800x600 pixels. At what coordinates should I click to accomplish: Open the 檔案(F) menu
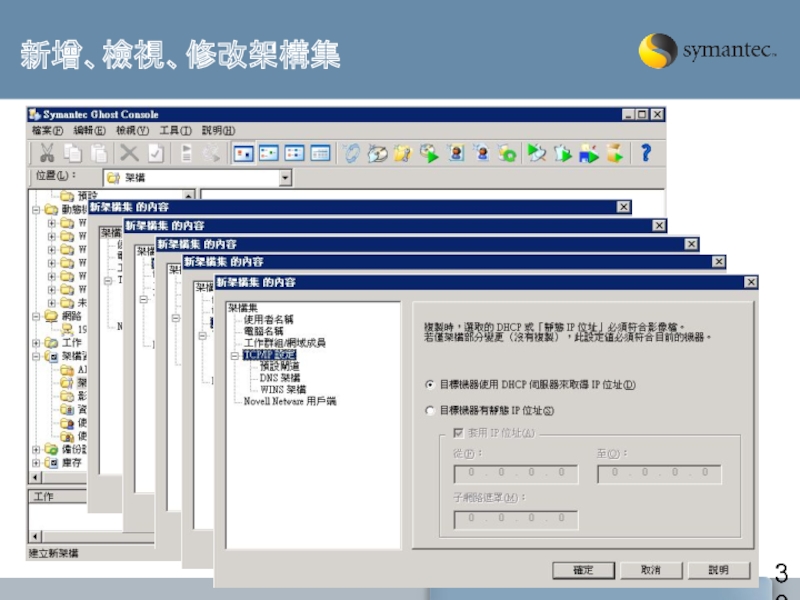point(47,131)
